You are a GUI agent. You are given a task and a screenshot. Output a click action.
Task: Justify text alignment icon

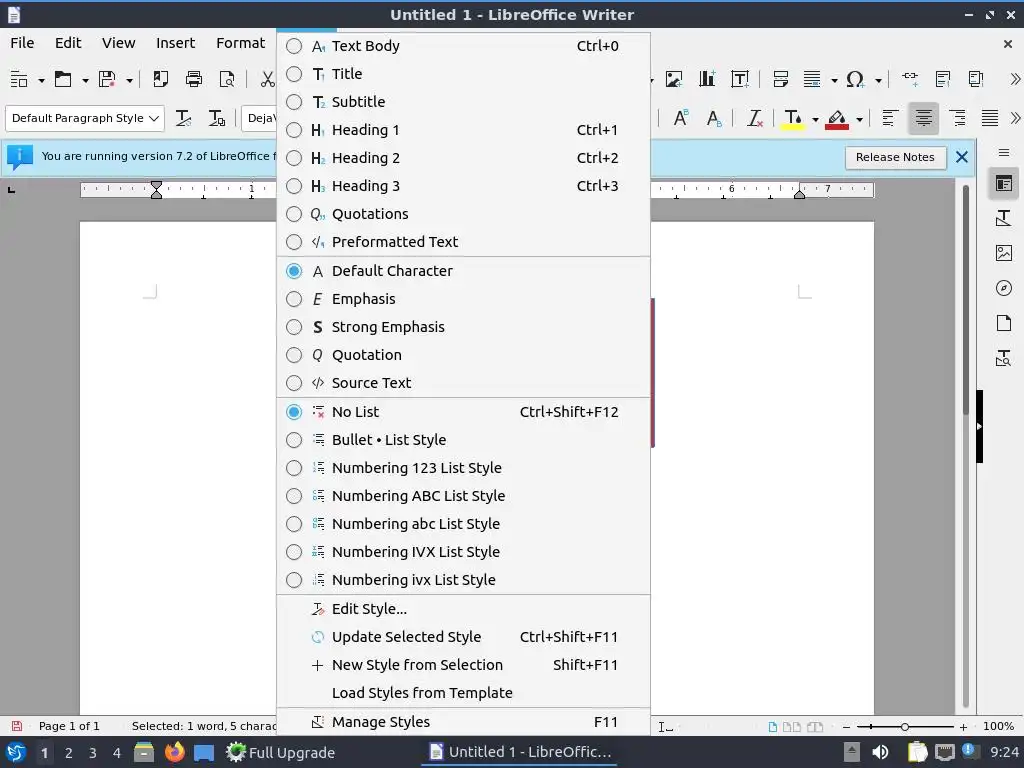(990, 118)
